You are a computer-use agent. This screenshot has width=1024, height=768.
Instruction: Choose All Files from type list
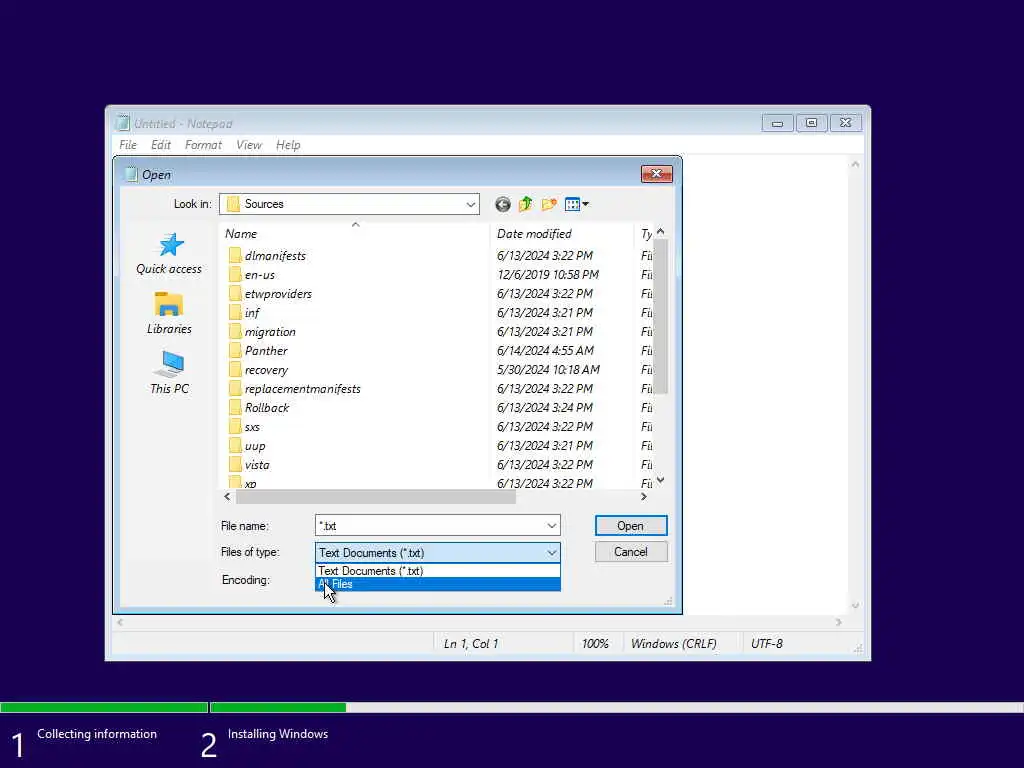click(438, 584)
